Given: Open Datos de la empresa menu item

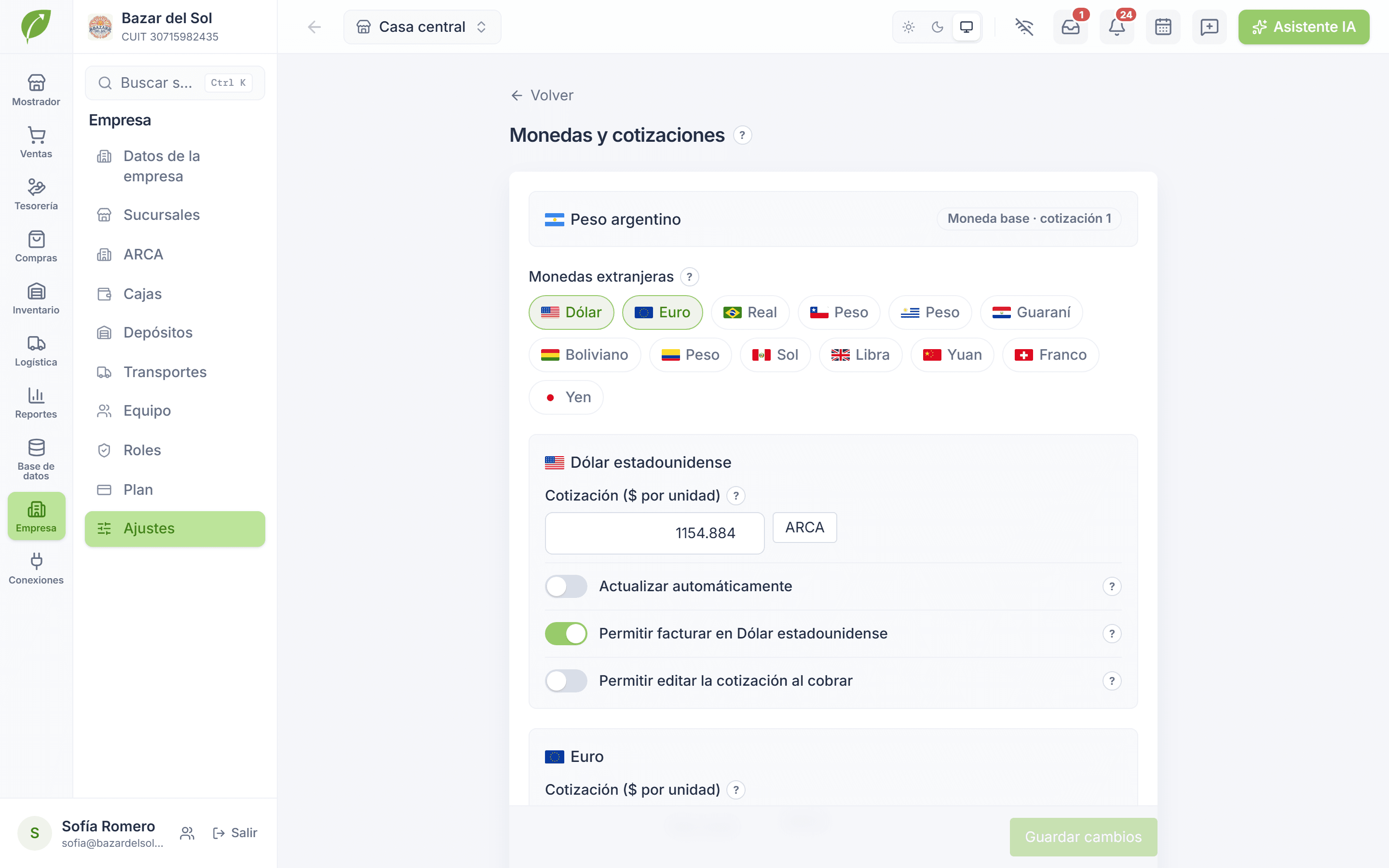Looking at the screenshot, I should coord(175,166).
